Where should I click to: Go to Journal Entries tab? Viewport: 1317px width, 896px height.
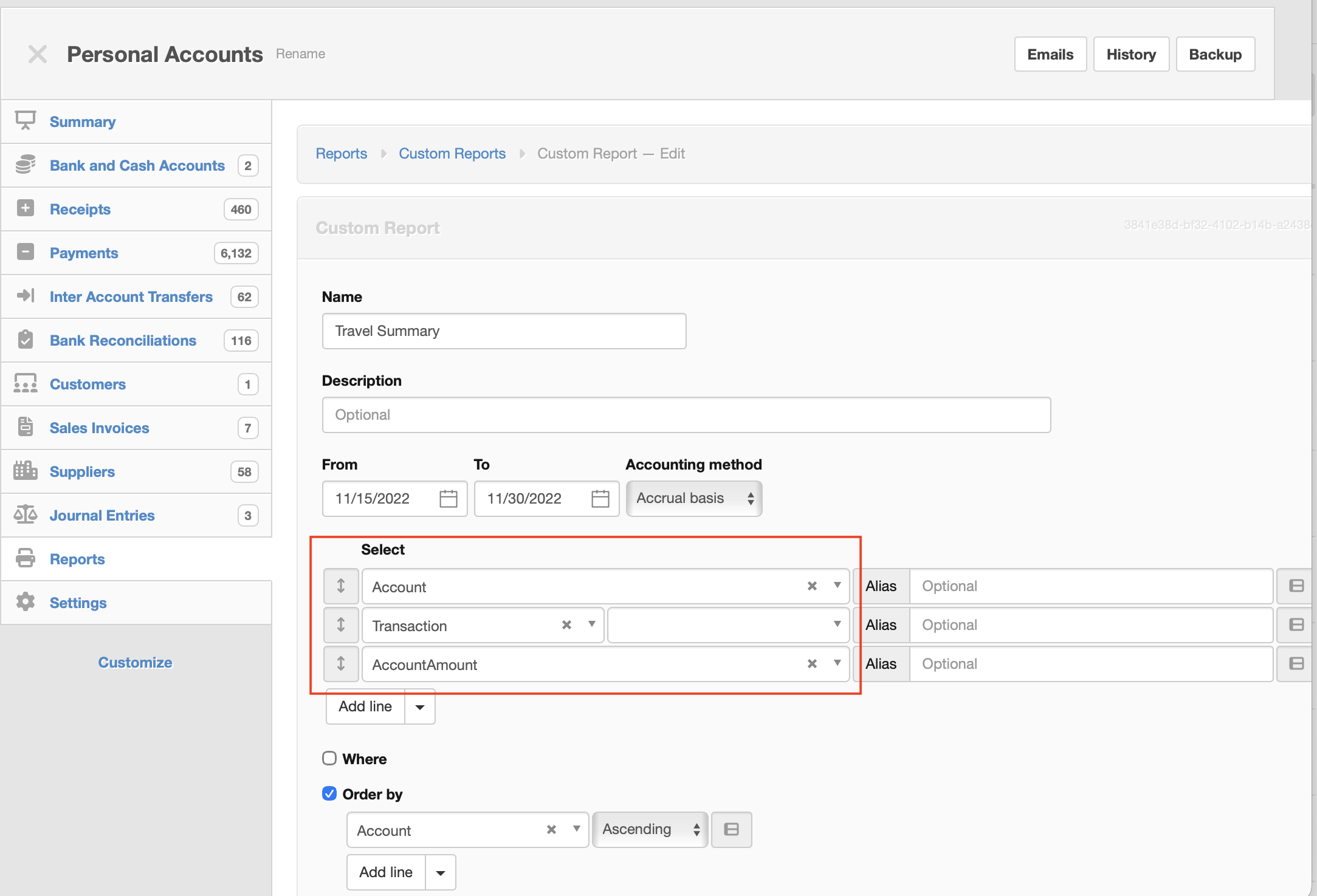[x=102, y=516]
